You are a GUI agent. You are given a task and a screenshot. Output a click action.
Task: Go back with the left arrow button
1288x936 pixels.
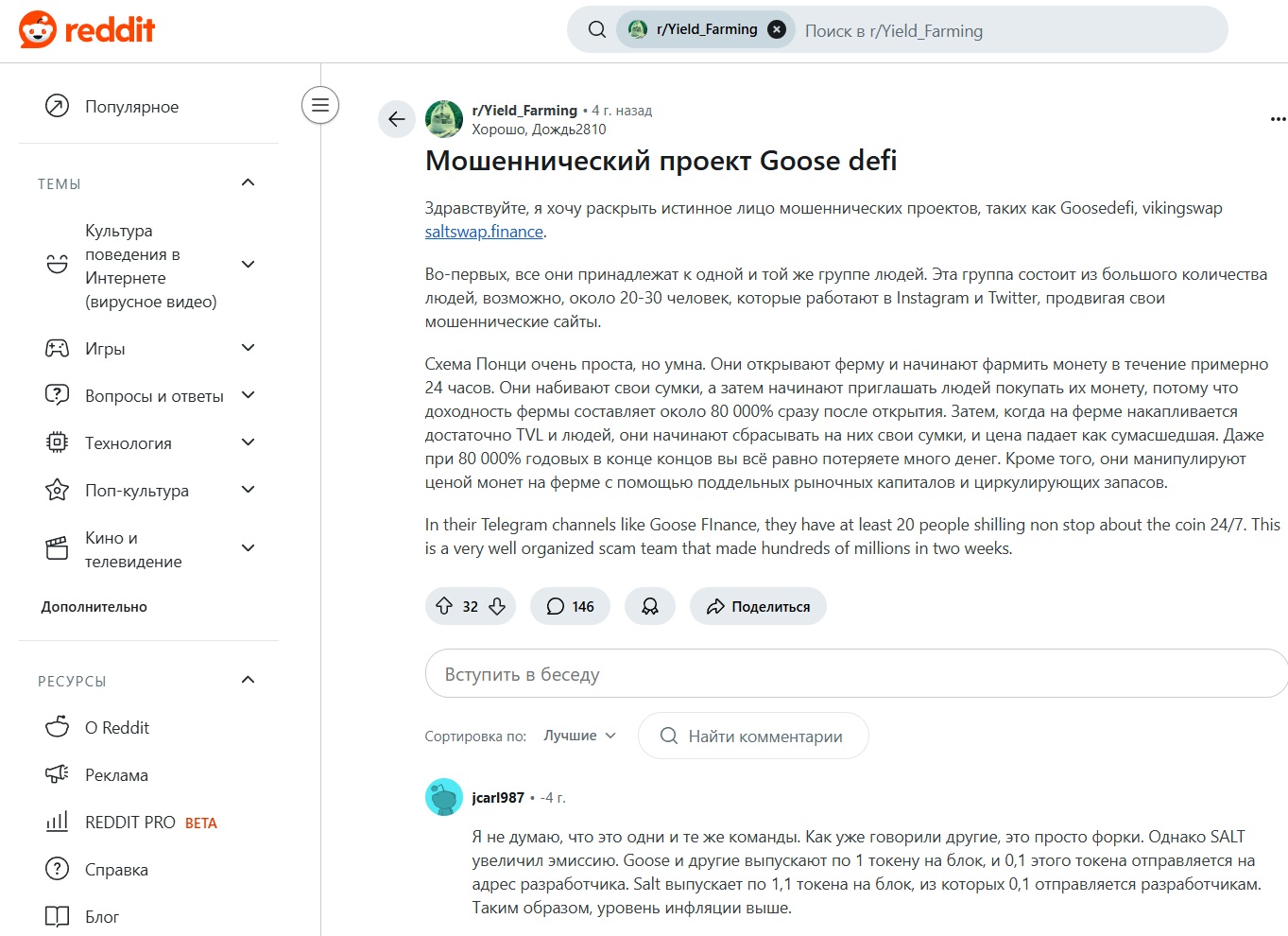397,119
